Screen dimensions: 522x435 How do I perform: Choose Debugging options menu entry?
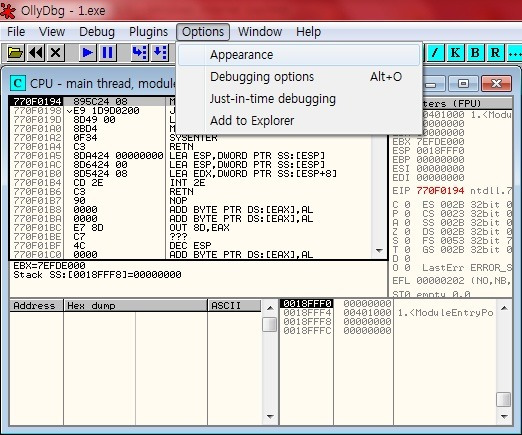click(x=299, y=77)
